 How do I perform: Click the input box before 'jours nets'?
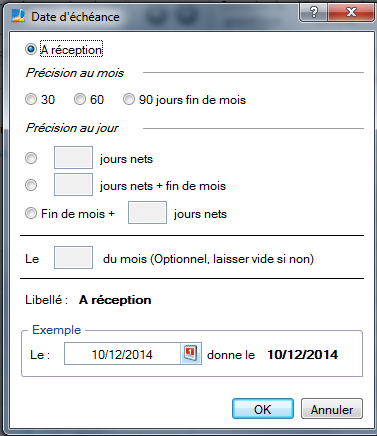coord(73,157)
